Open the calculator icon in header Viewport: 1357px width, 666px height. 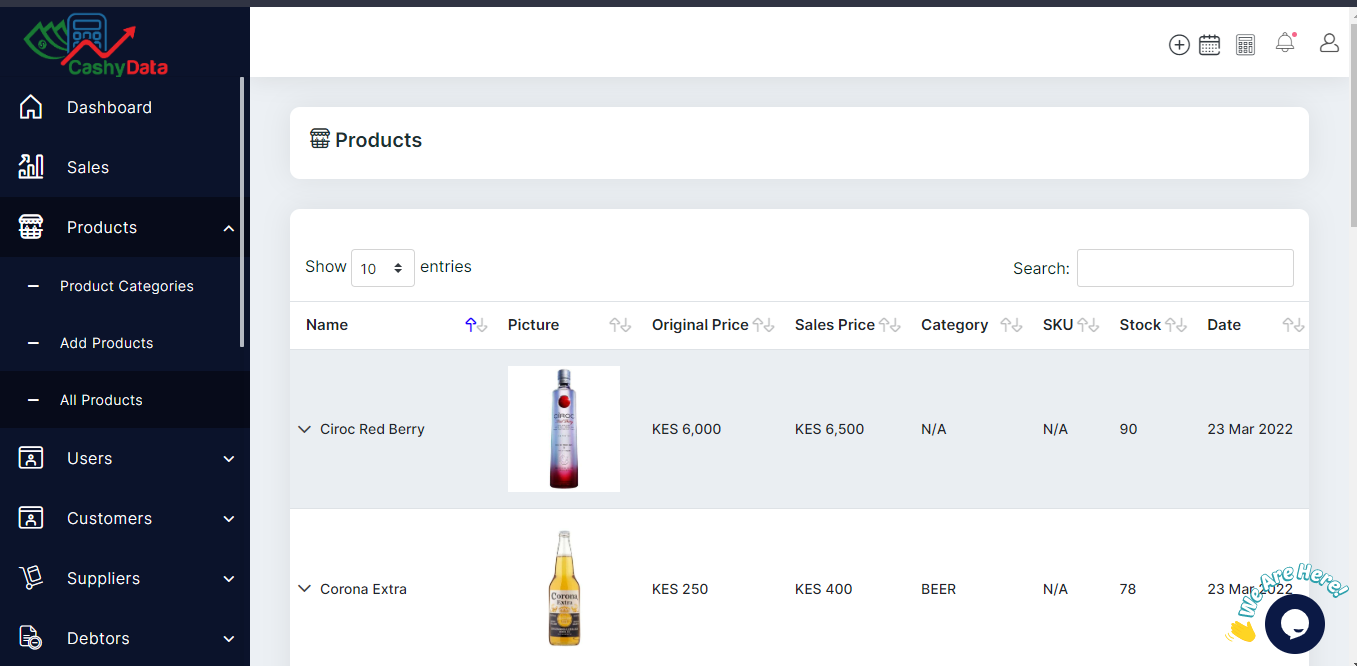(x=1245, y=45)
